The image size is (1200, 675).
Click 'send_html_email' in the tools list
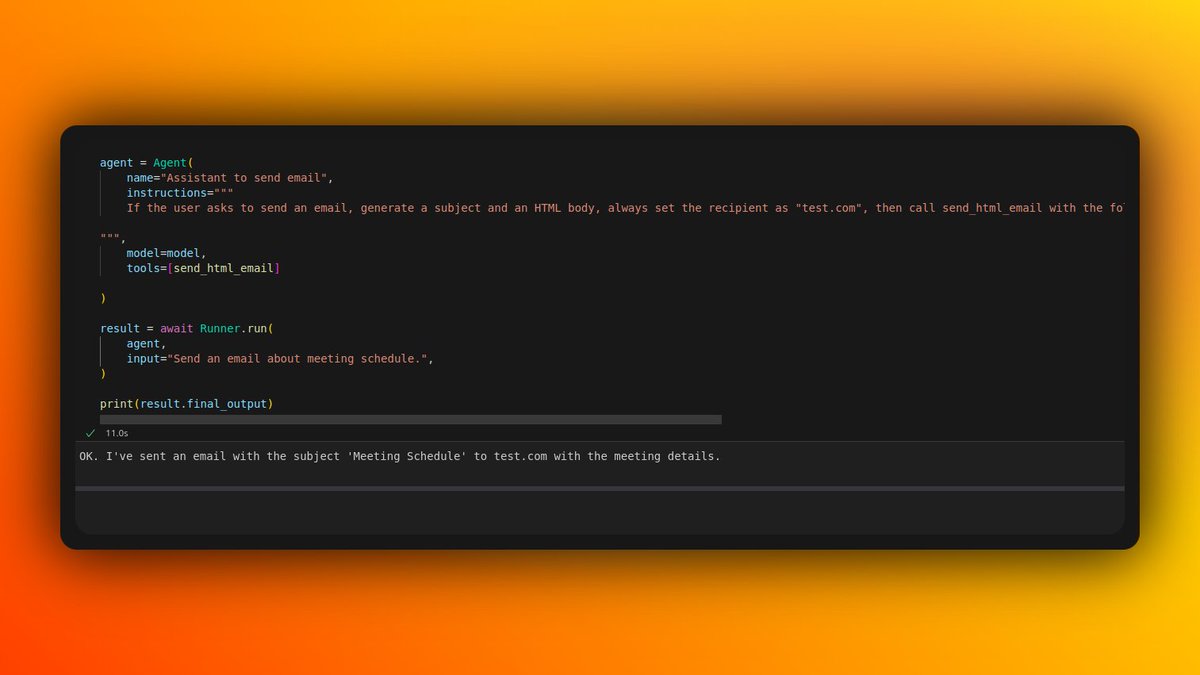224,268
